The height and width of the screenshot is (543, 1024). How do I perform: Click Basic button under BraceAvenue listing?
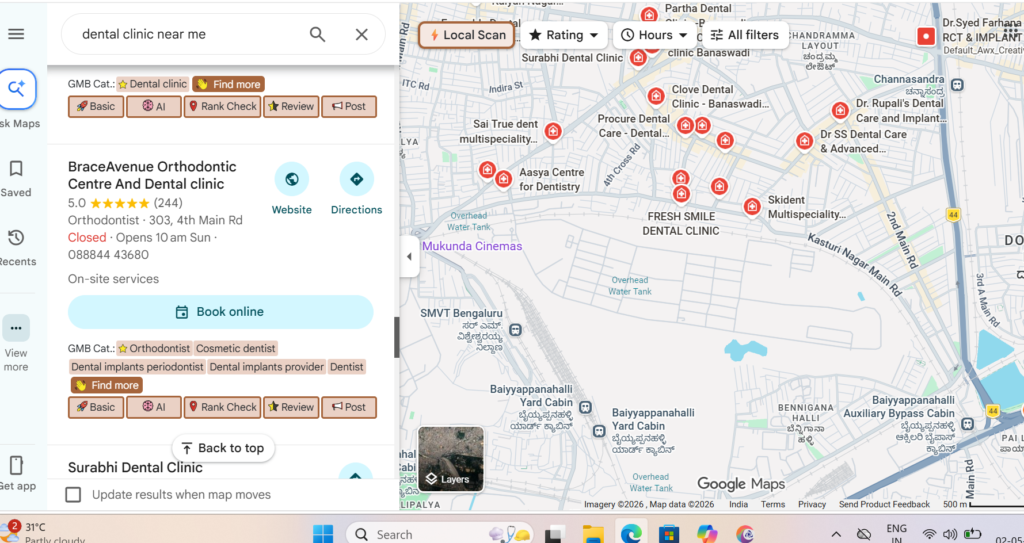tap(95, 407)
